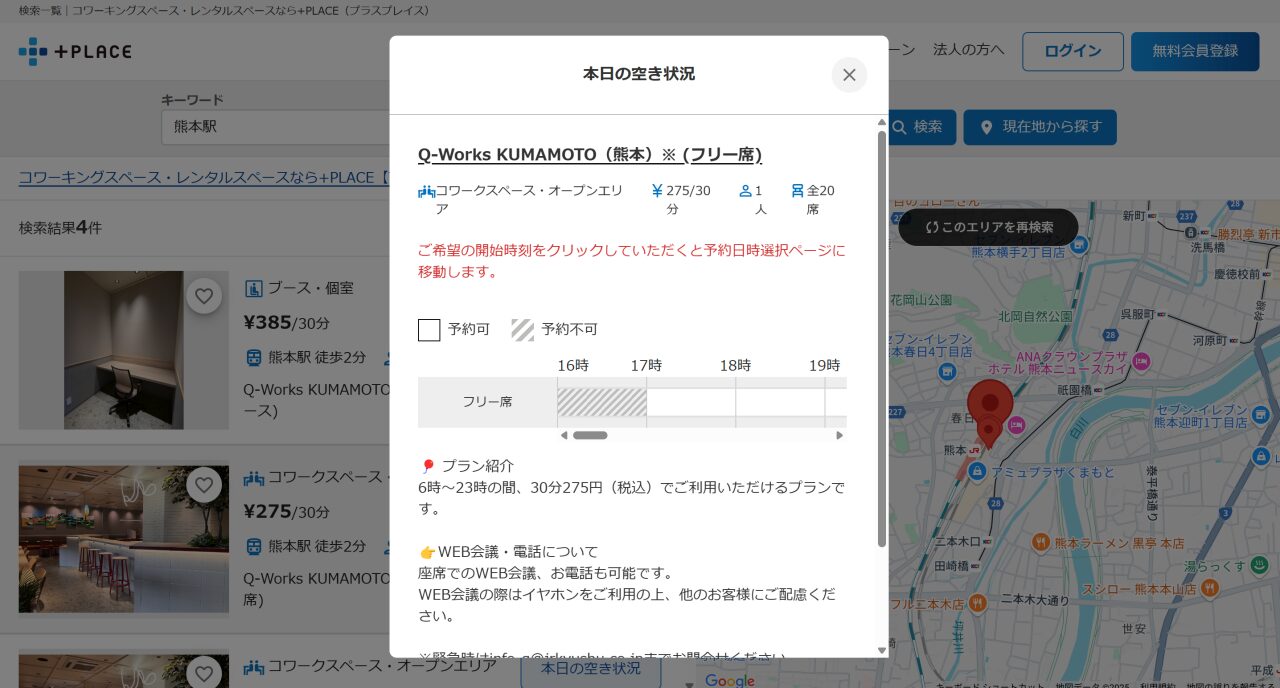Click the ログイン button
This screenshot has height=688, width=1280.
coord(1073,51)
